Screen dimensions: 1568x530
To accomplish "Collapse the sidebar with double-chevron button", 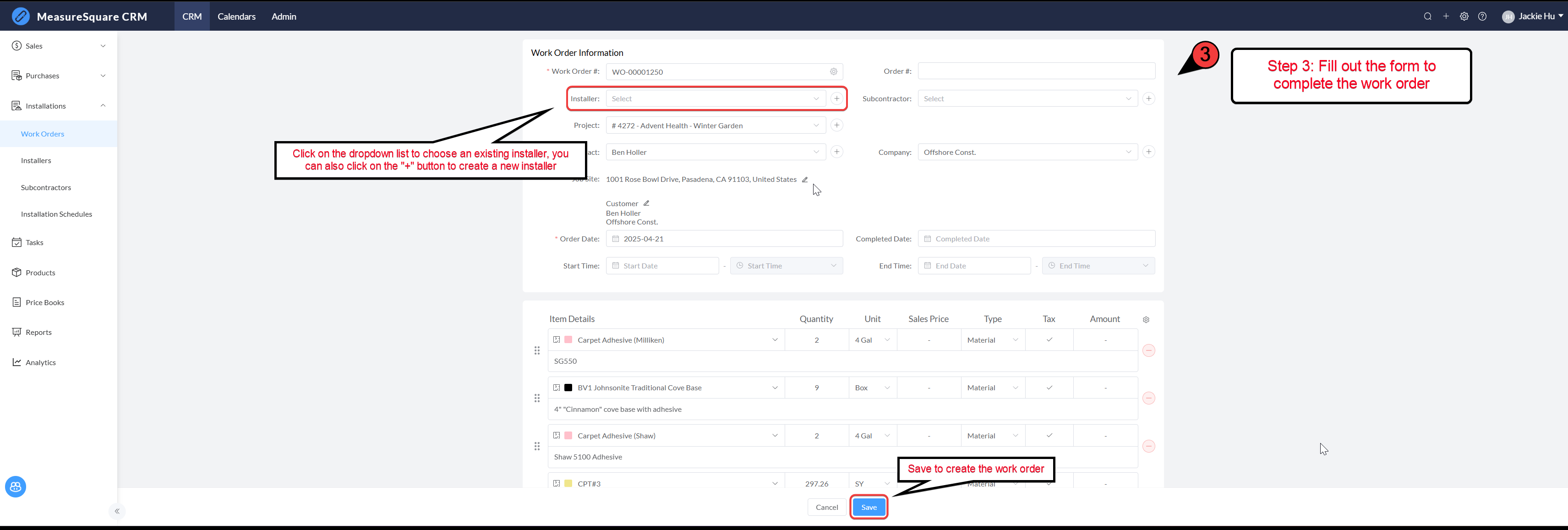I will tap(117, 511).
